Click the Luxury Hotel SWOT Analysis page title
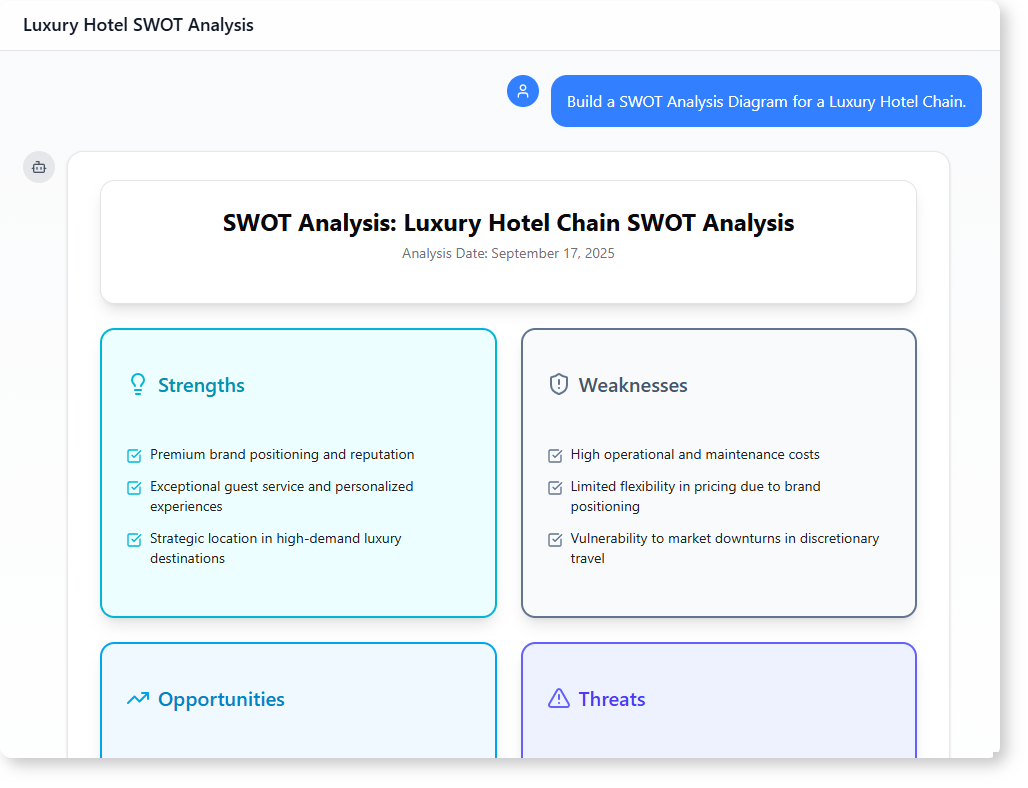Image resolution: width=1028 pixels, height=788 pixels. click(138, 25)
